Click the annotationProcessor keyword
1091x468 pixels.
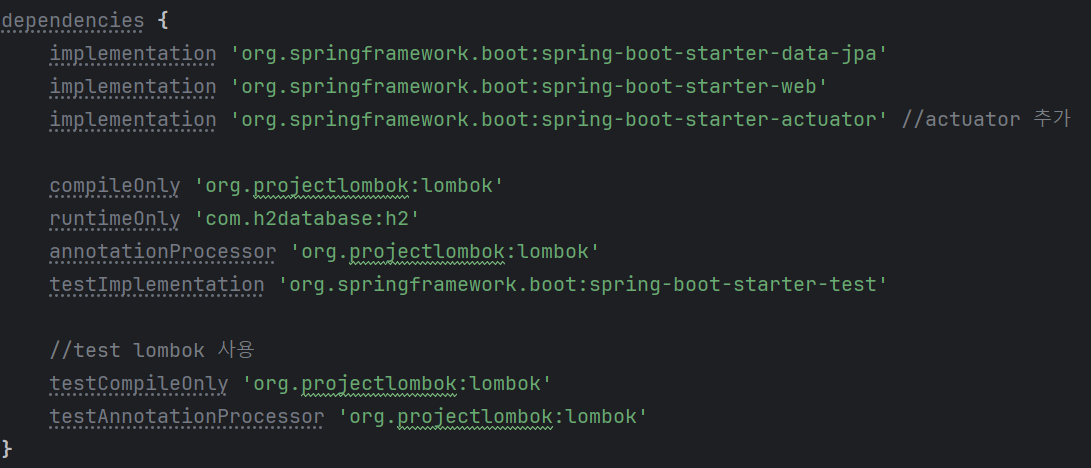tap(163, 252)
